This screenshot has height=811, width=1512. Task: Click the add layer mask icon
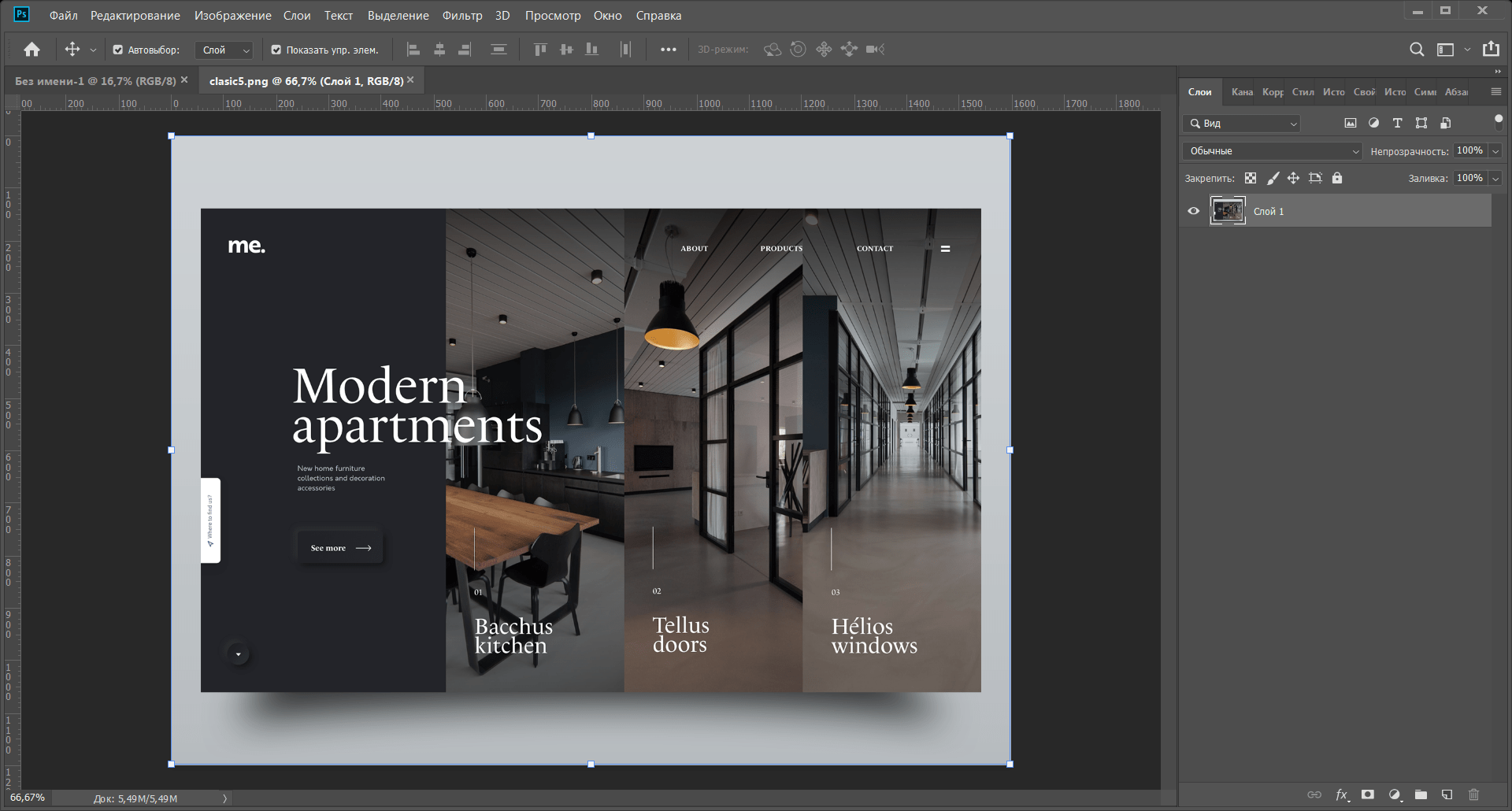click(x=1368, y=794)
